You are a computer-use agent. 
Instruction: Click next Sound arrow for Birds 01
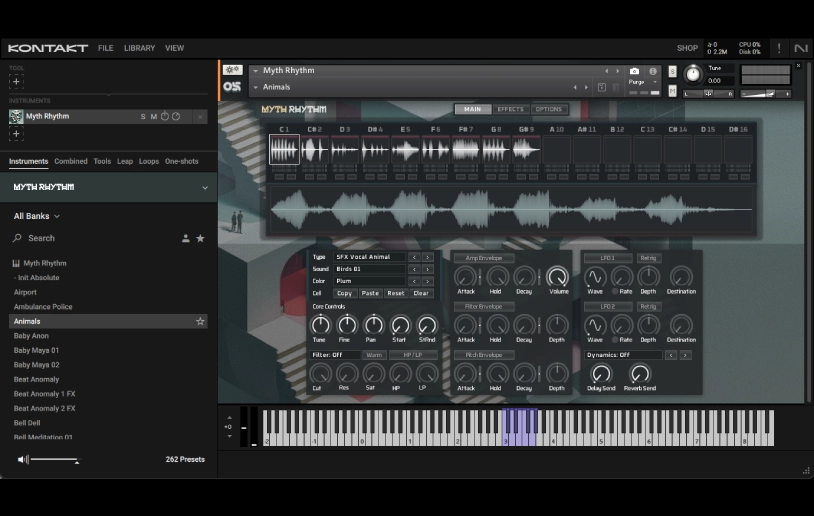coord(427,269)
